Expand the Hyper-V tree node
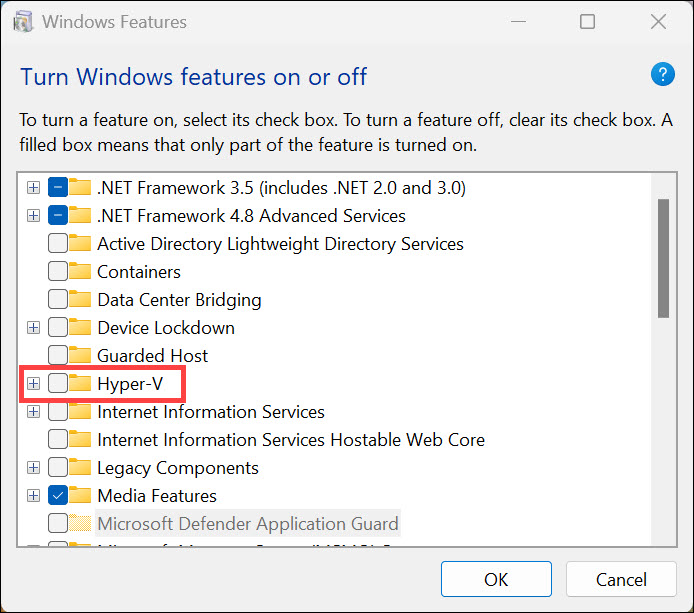The width and height of the screenshot is (694, 613). [x=33, y=383]
